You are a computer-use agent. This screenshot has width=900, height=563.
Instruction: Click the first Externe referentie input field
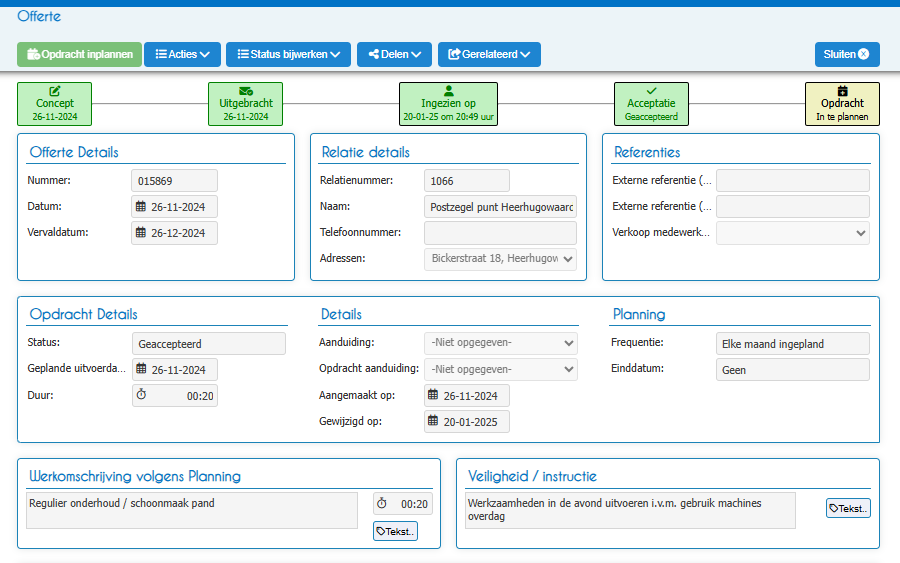793,181
